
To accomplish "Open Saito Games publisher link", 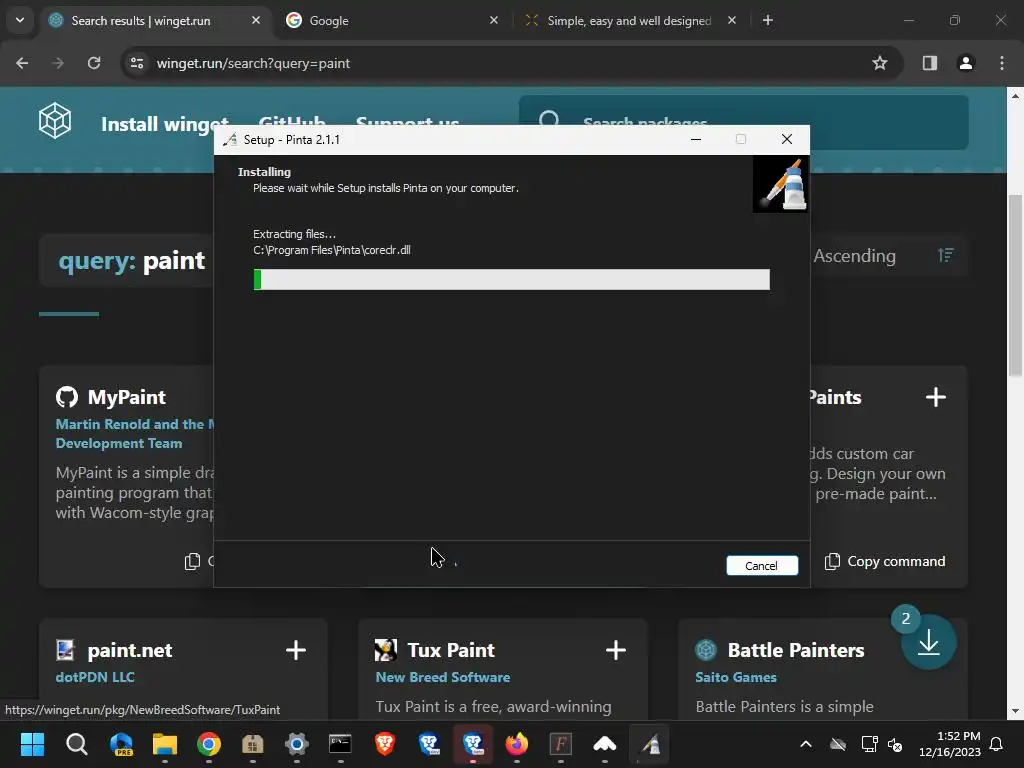I will coord(735,677).
